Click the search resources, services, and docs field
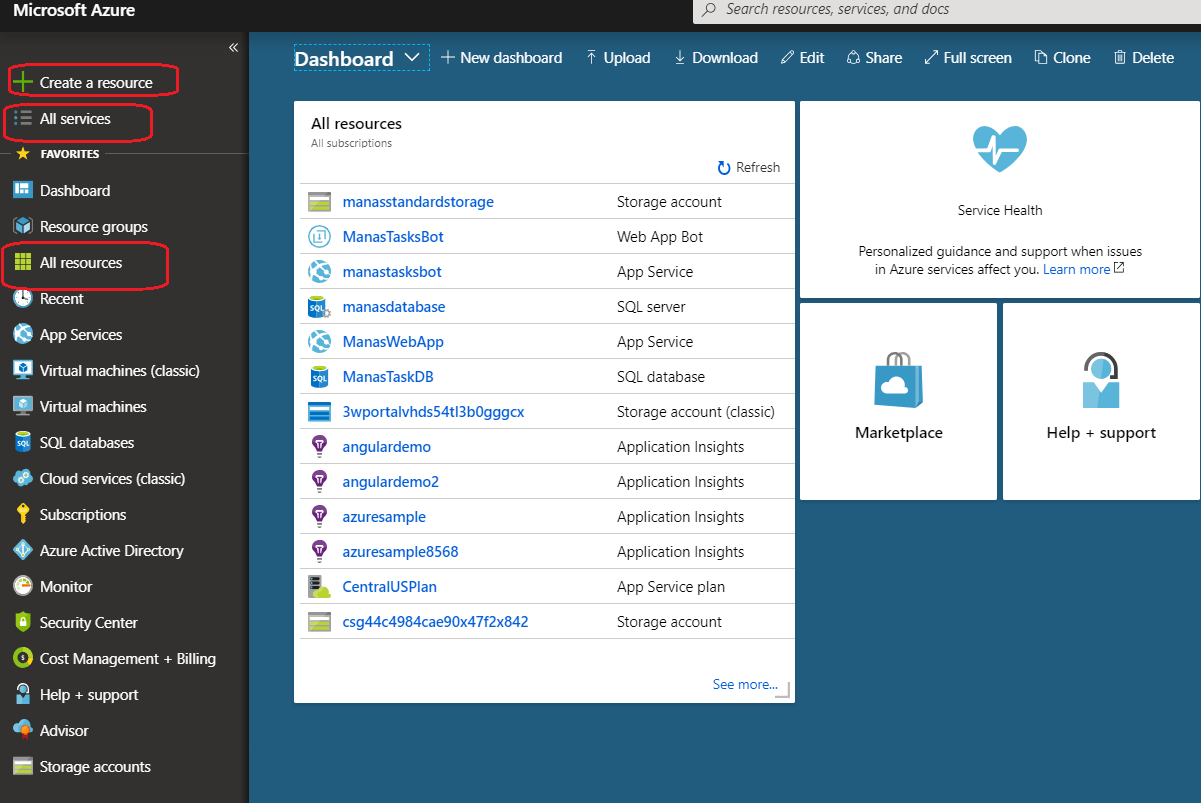 point(947,10)
